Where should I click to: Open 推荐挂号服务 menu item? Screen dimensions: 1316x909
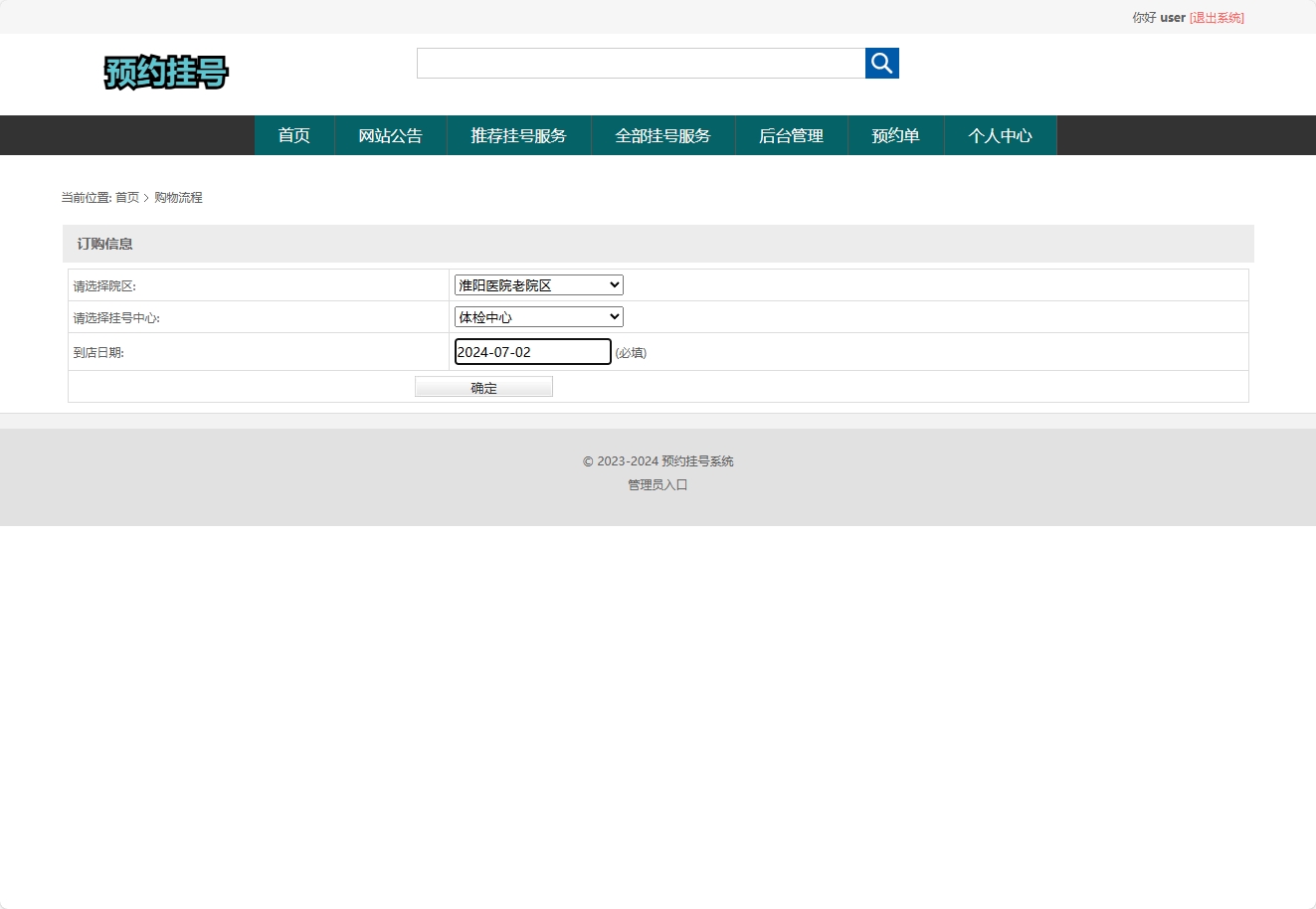519,135
